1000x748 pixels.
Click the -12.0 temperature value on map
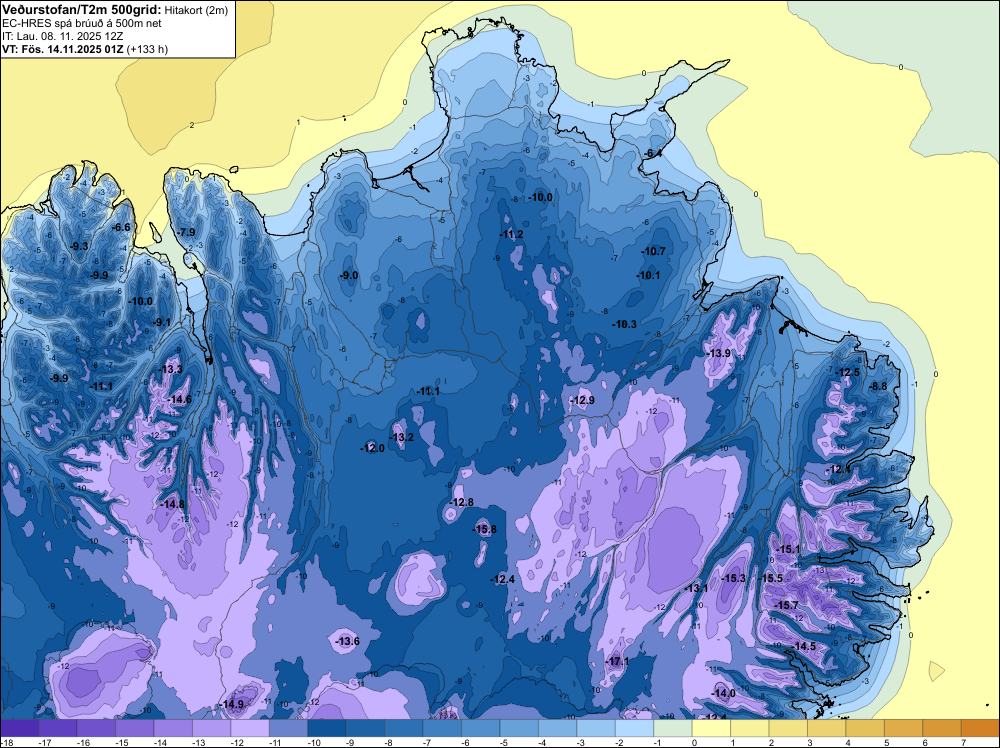point(372,448)
